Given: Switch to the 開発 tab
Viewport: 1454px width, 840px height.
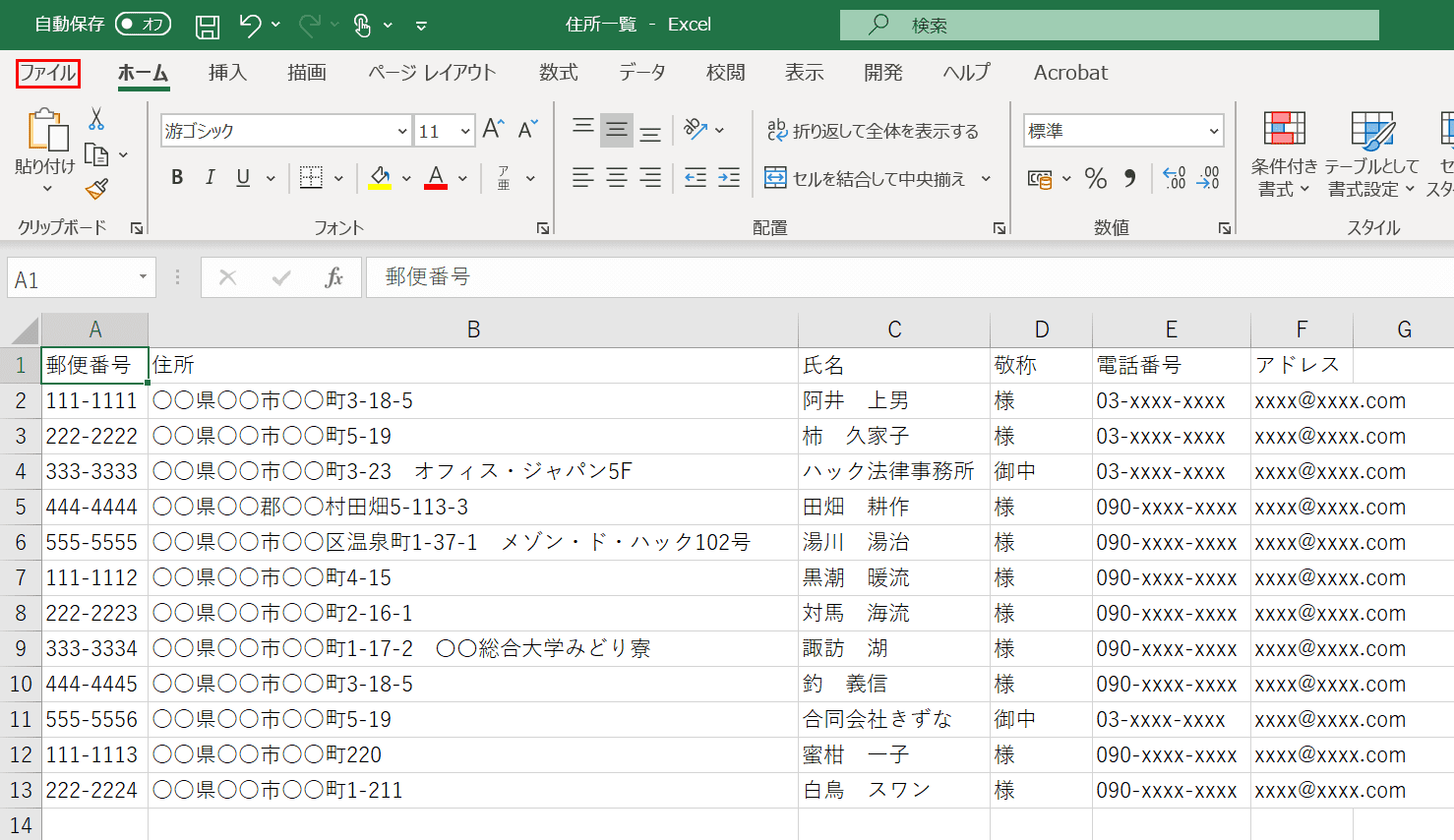Looking at the screenshot, I should coord(883,73).
